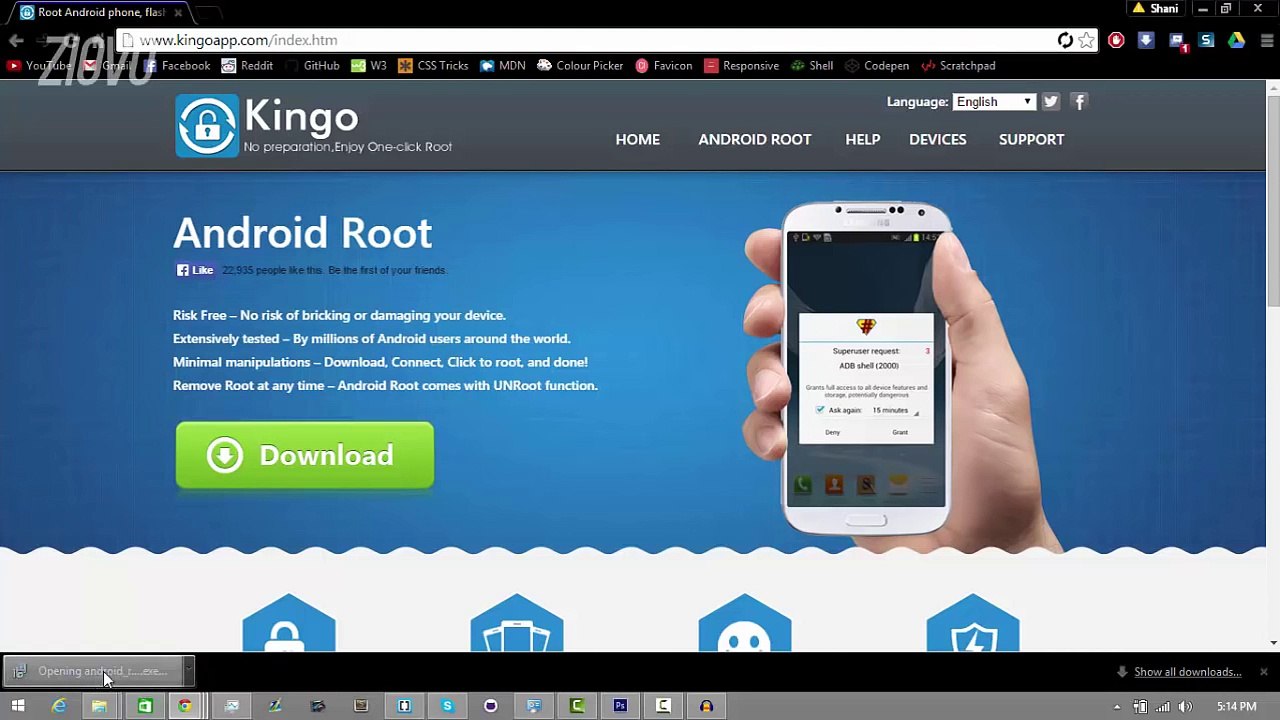Click the page vertical scrollbar
Image resolution: width=1280 pixels, height=720 pixels.
coord(1273,200)
